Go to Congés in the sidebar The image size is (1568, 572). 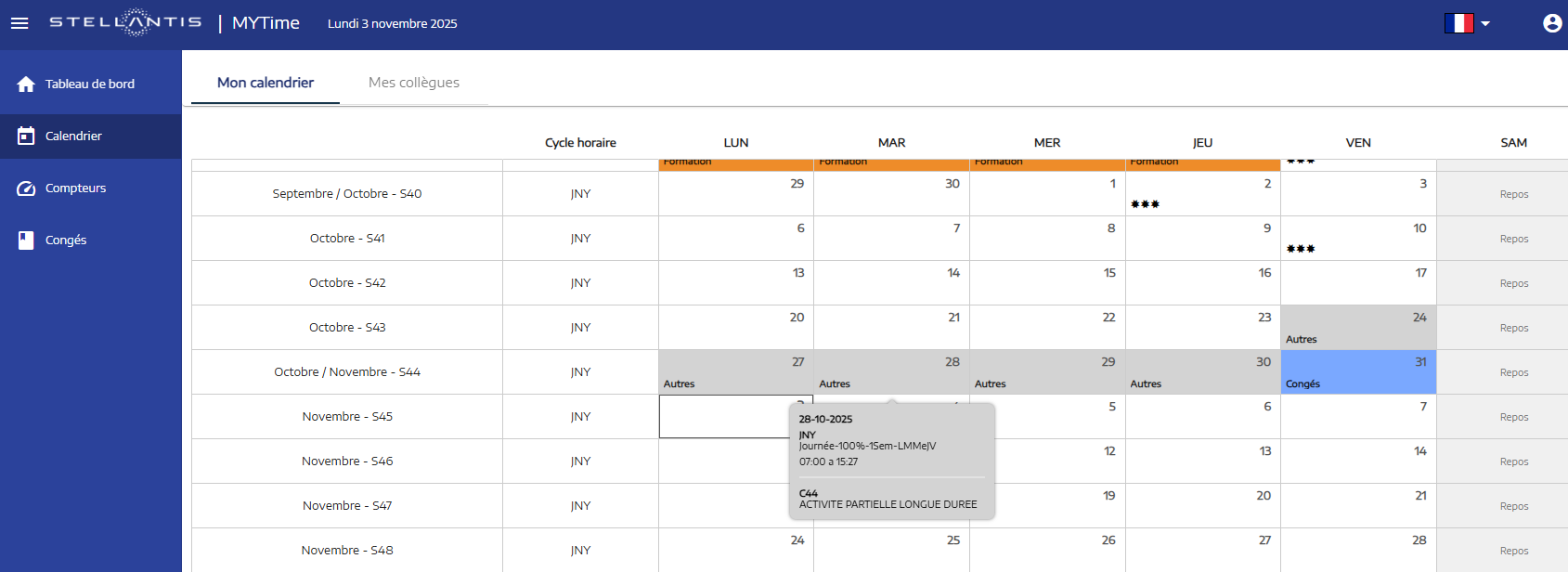[x=66, y=240]
